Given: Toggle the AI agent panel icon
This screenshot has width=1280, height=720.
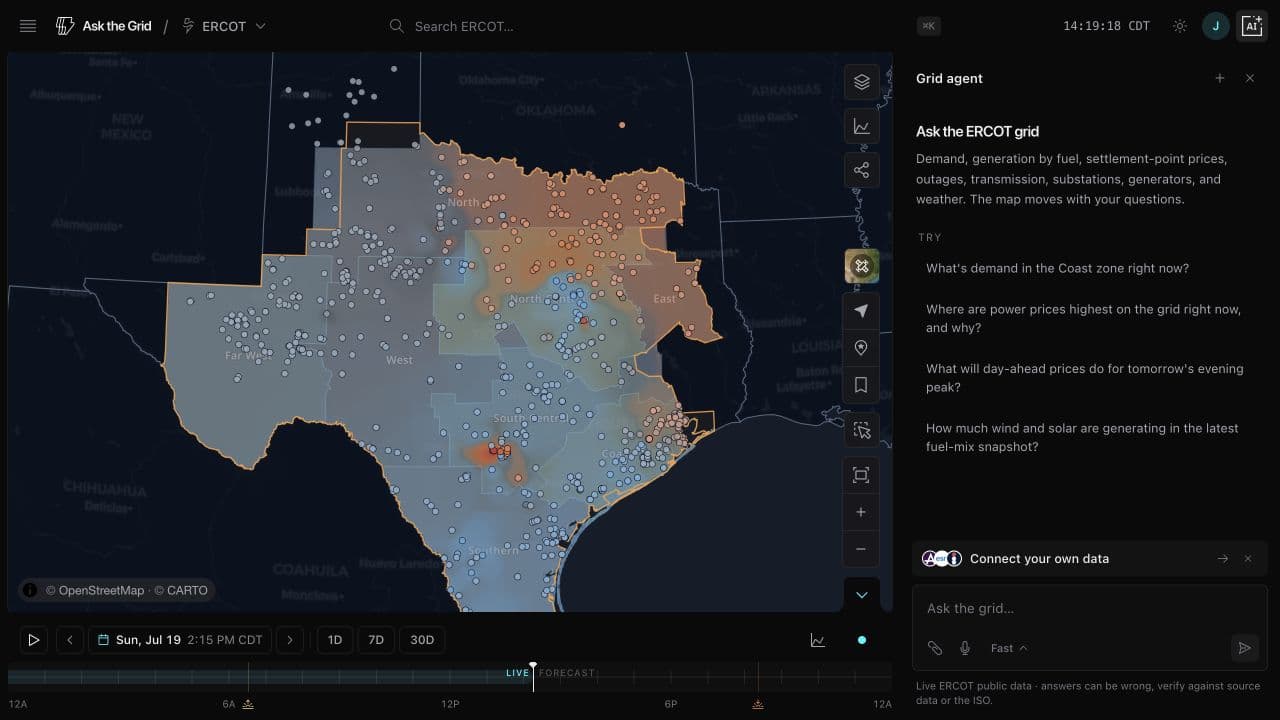Looking at the screenshot, I should pyautogui.click(x=1252, y=26).
